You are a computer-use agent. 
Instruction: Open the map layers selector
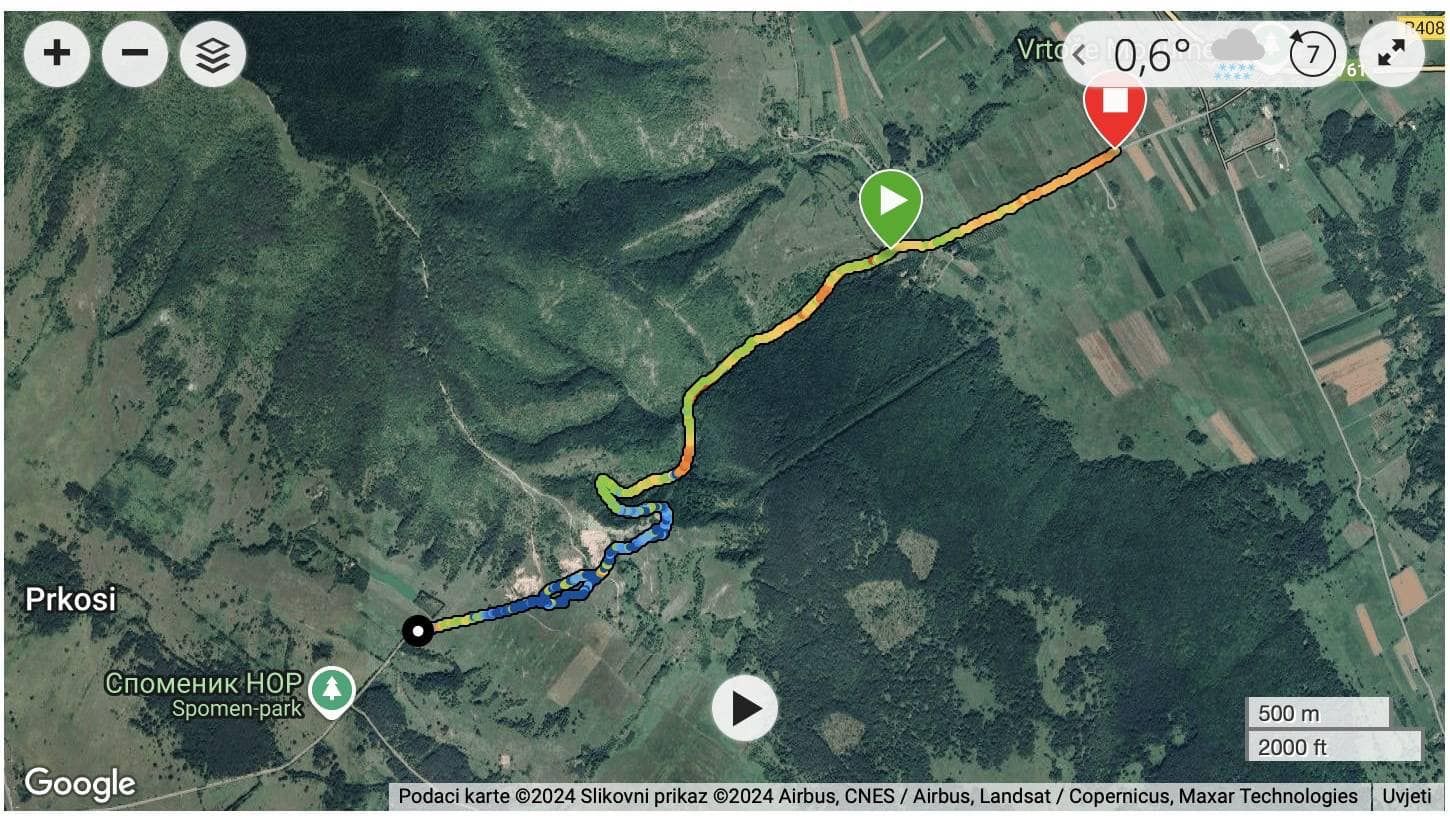click(x=213, y=53)
